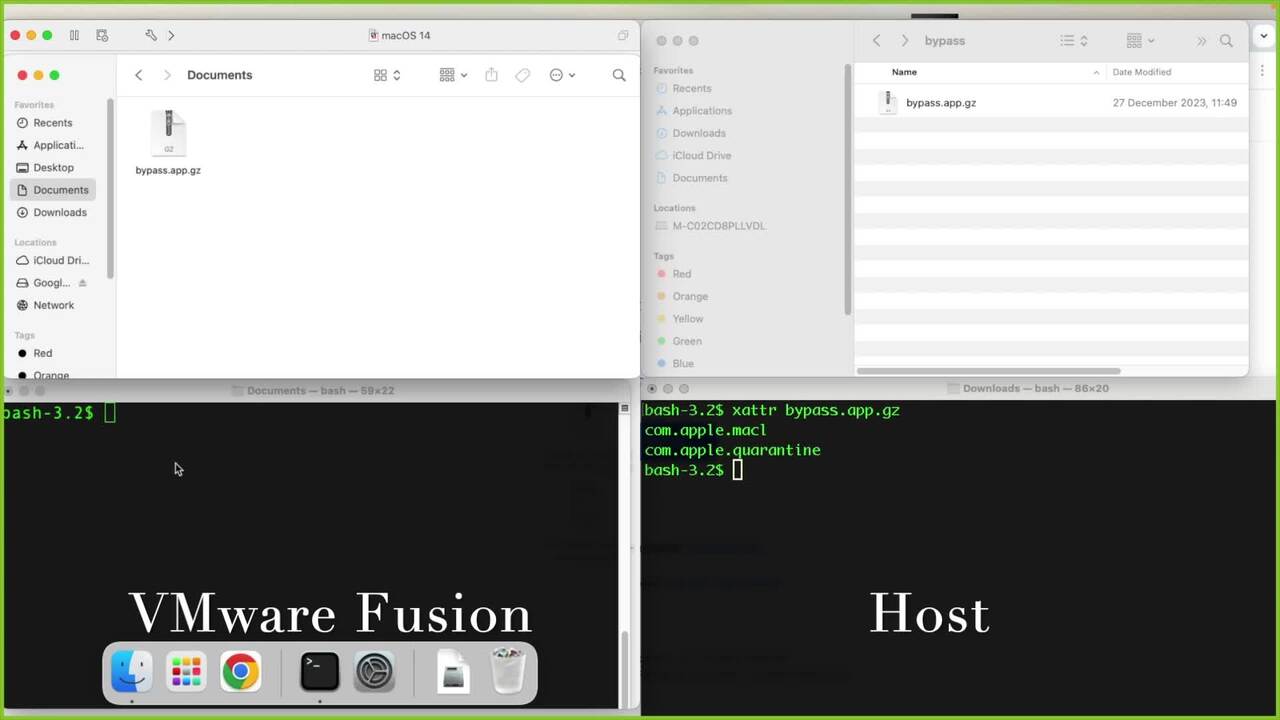
Task: Open the more actions ellipsis menu in guest Finder
Action: click(x=556, y=75)
